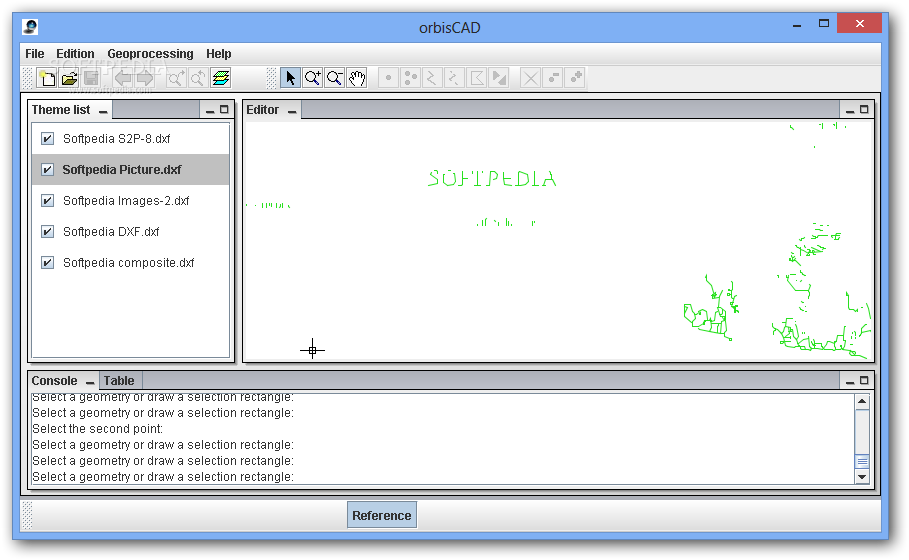
Task: Select Softpedia DXF.dxf layer name
Action: click(111, 231)
